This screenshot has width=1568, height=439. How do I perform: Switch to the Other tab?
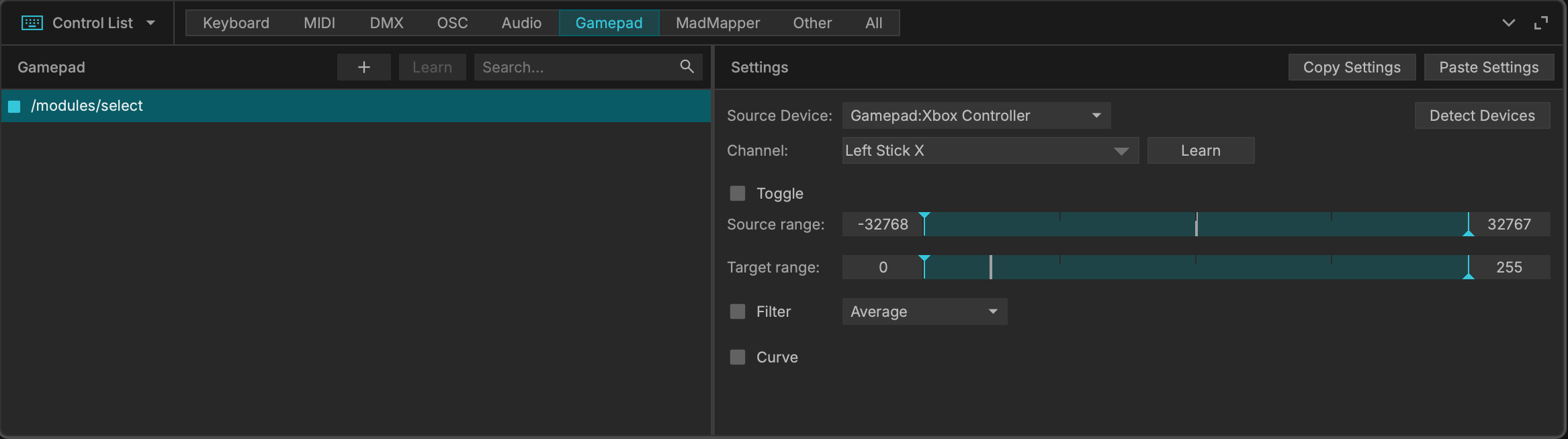(812, 23)
